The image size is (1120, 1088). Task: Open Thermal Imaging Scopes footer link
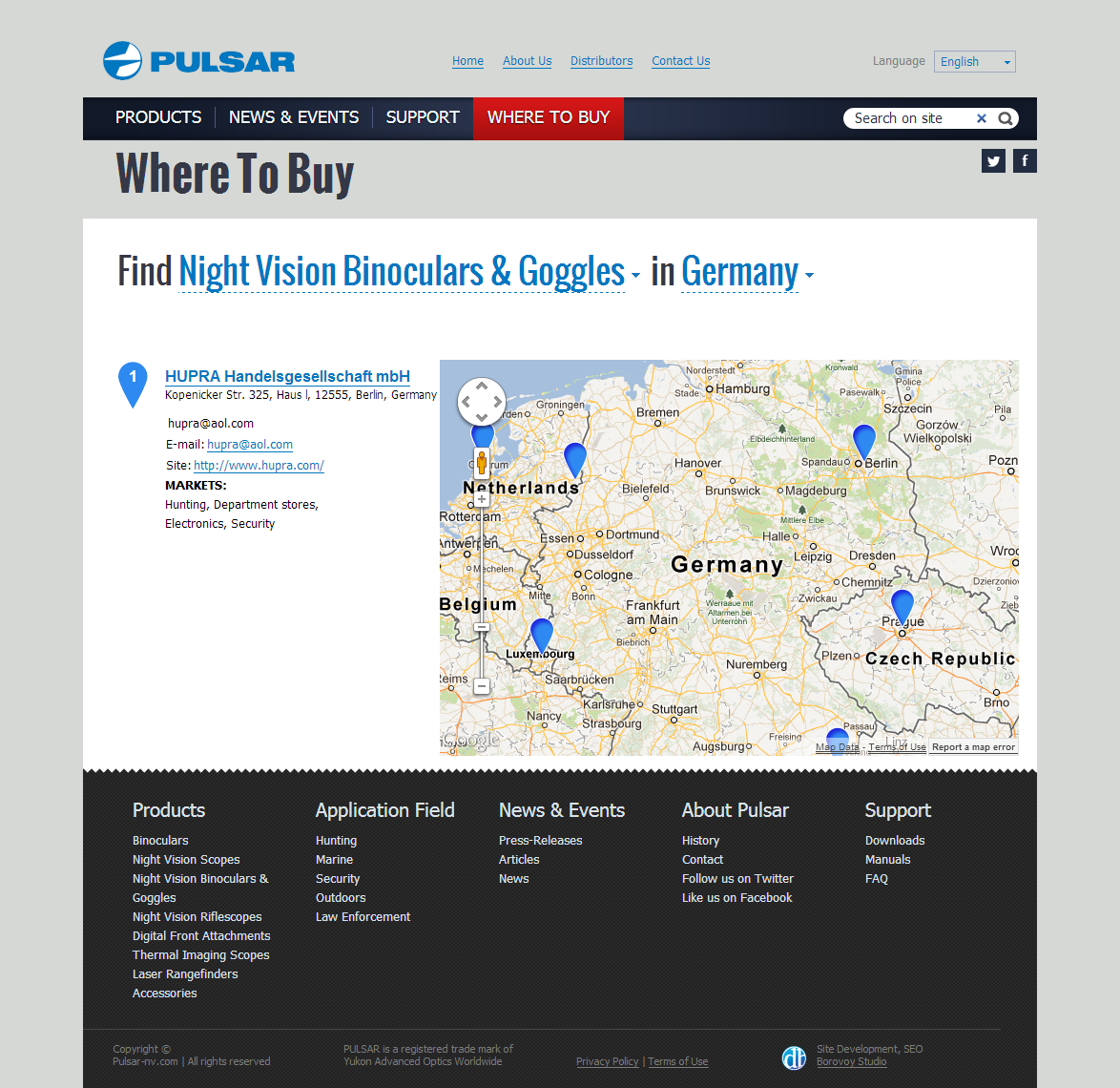200,955
